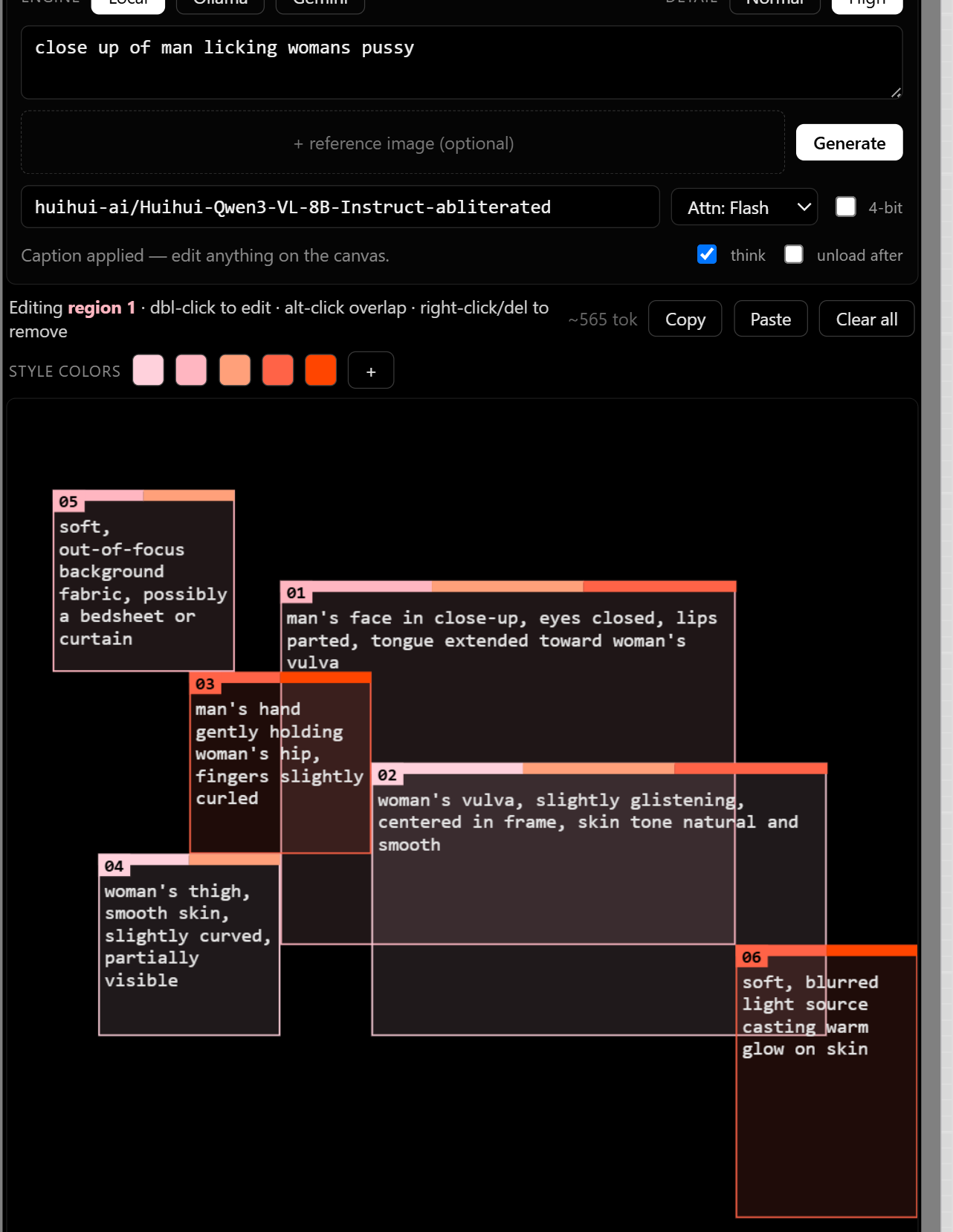
Task: Select the bright orange-red style color swatch
Action: tap(321, 370)
